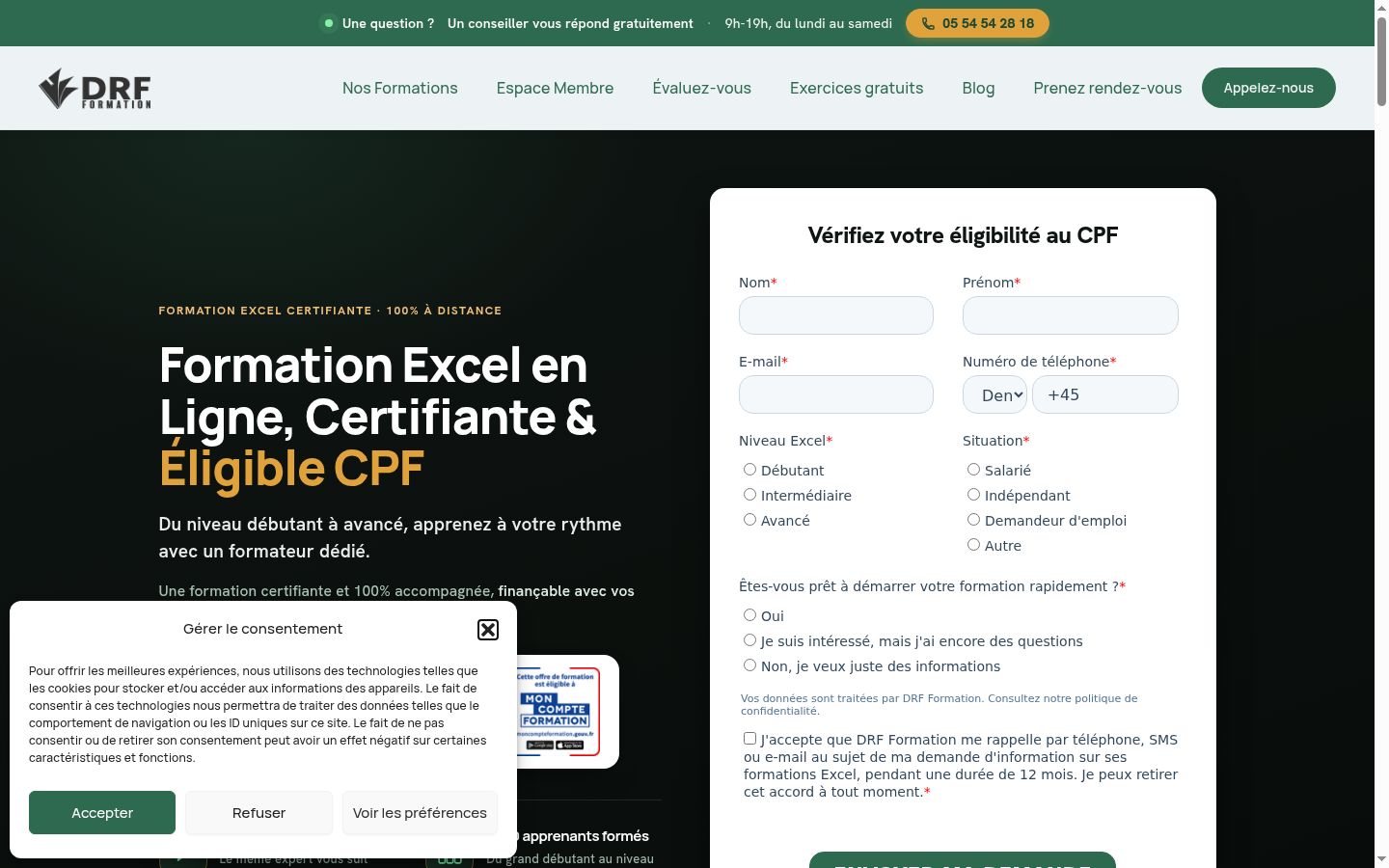
Task: Select Oui for starting quickly
Action: point(749,615)
